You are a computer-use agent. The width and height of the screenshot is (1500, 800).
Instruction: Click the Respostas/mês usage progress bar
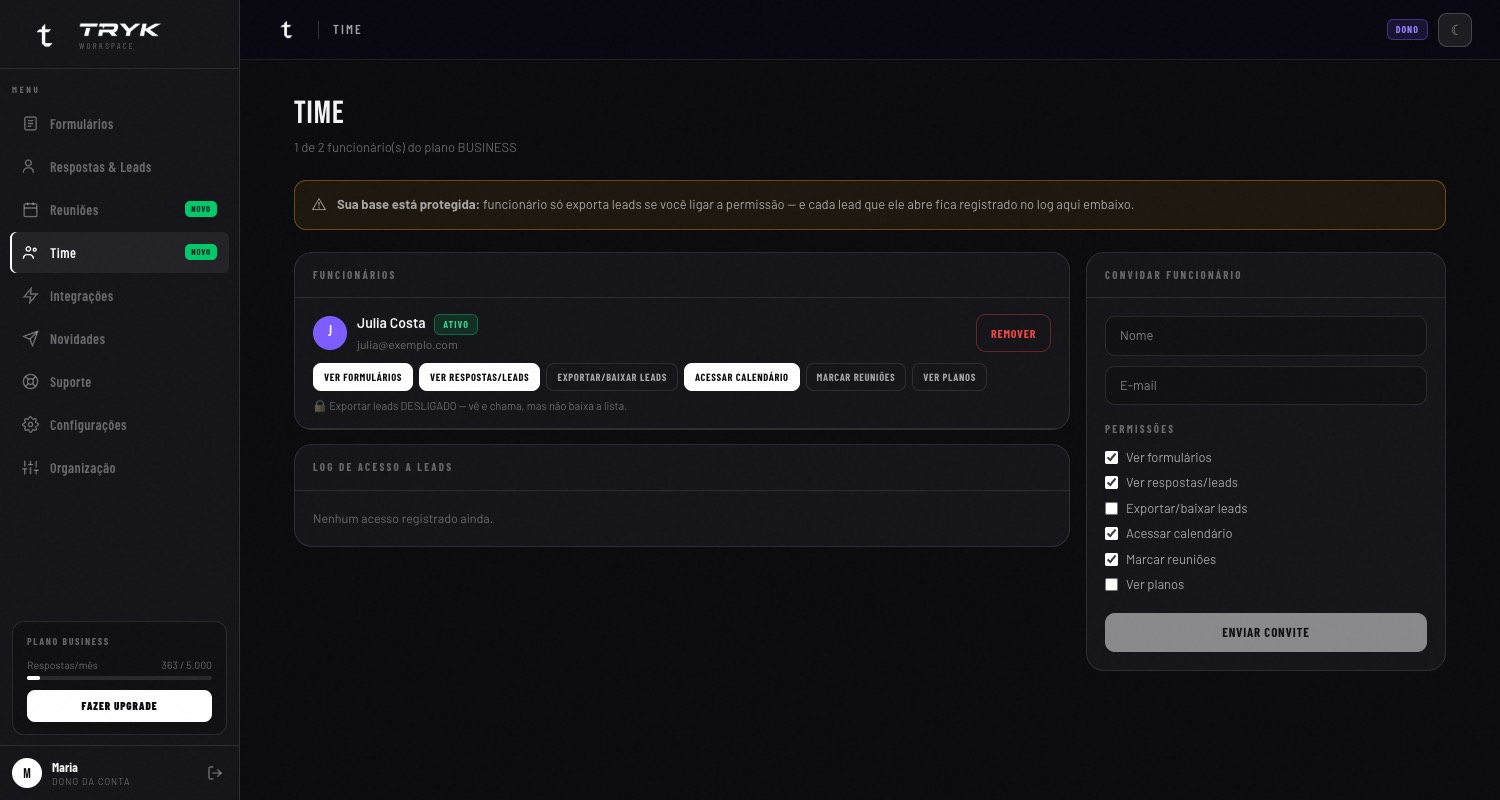(119, 678)
